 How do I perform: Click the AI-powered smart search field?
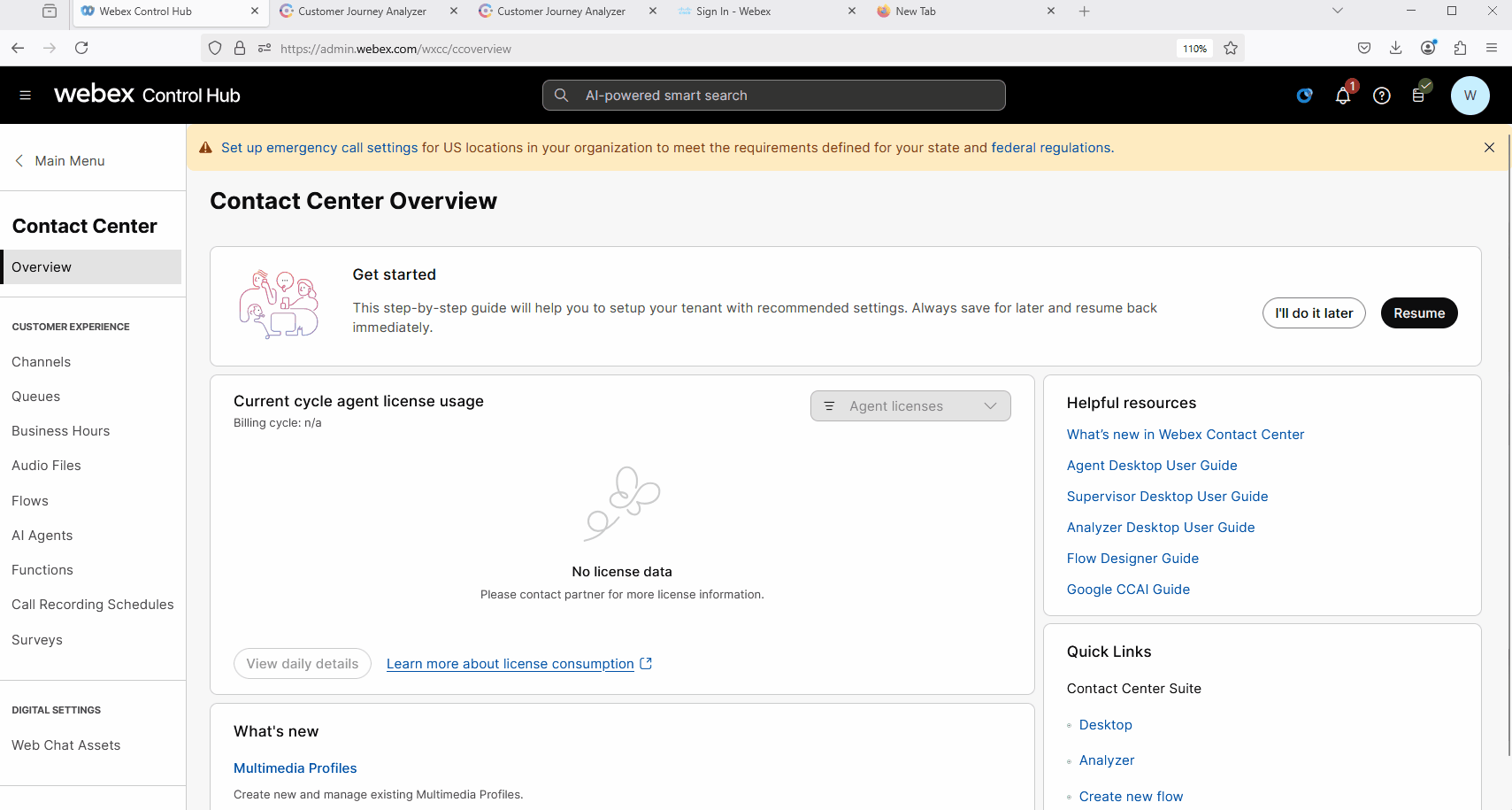pos(774,96)
